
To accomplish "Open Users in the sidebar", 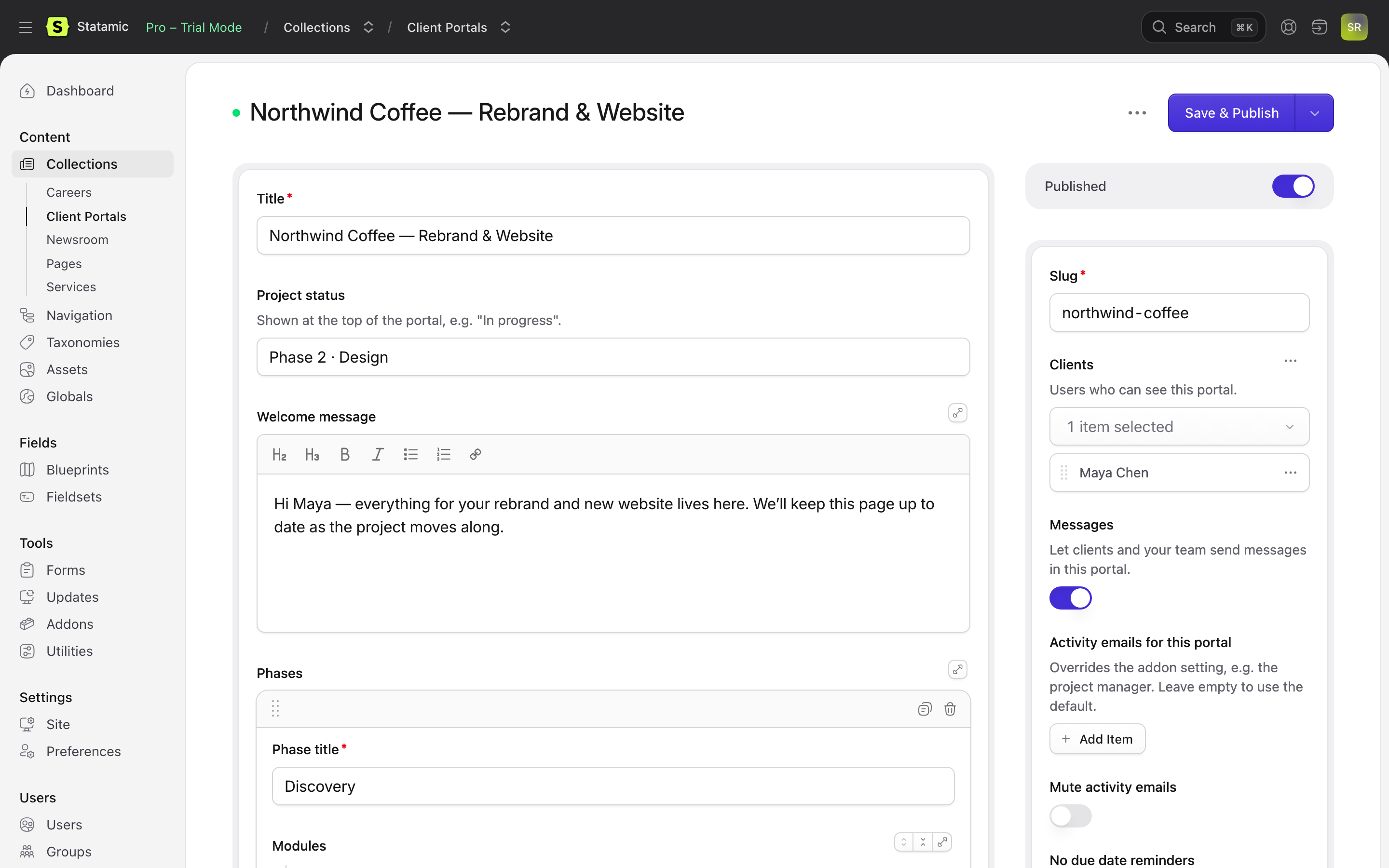I will [64, 825].
